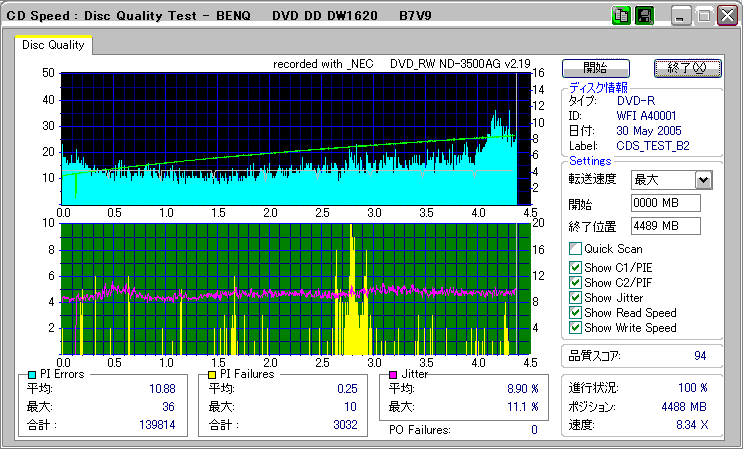This screenshot has width=743, height=449.
Task: Click the magenta Jitter color swatch
Action: click(x=393, y=374)
